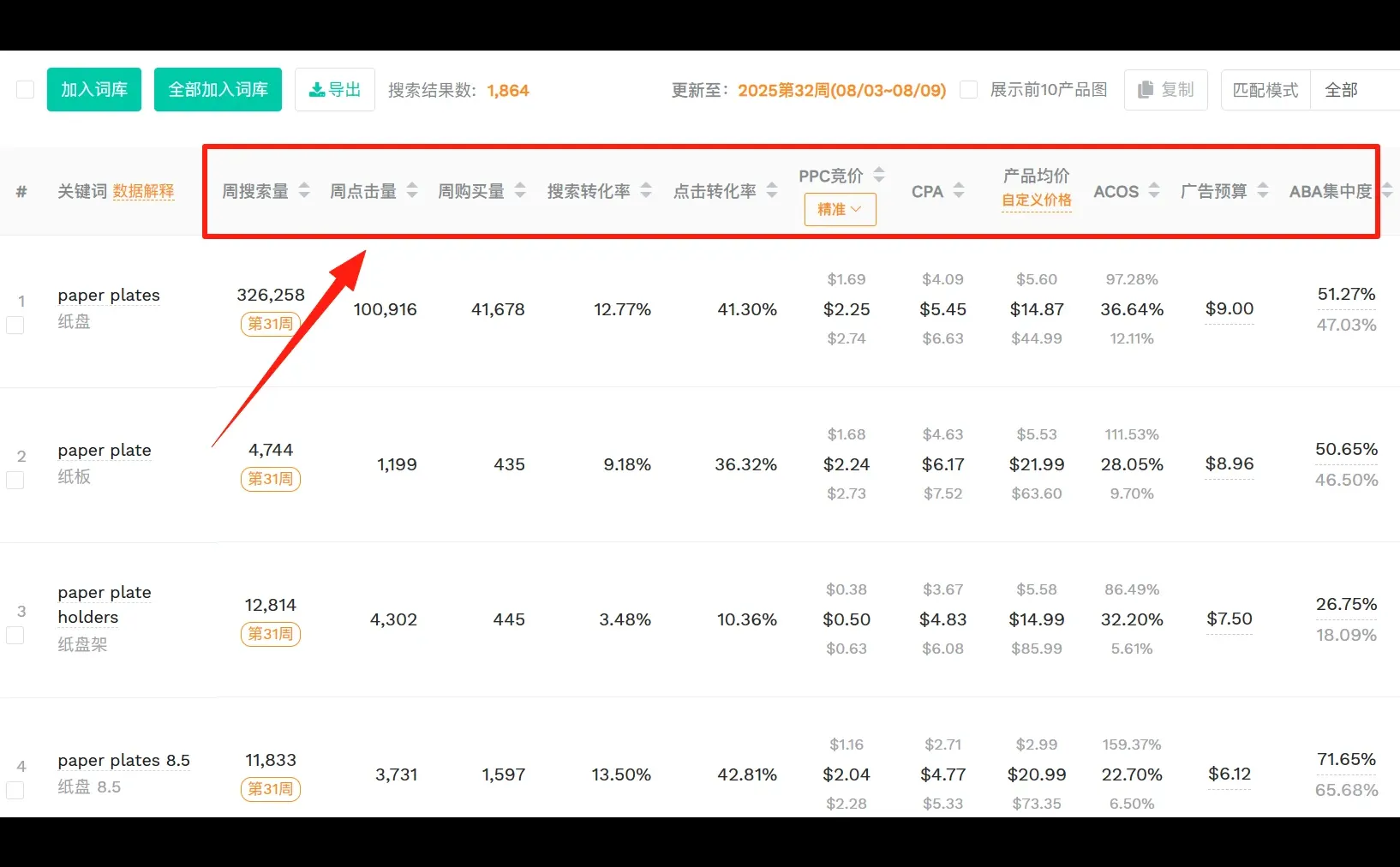Sort by PPC竞价 column arrows
Screen dimensions: 1400x867
tap(879, 175)
